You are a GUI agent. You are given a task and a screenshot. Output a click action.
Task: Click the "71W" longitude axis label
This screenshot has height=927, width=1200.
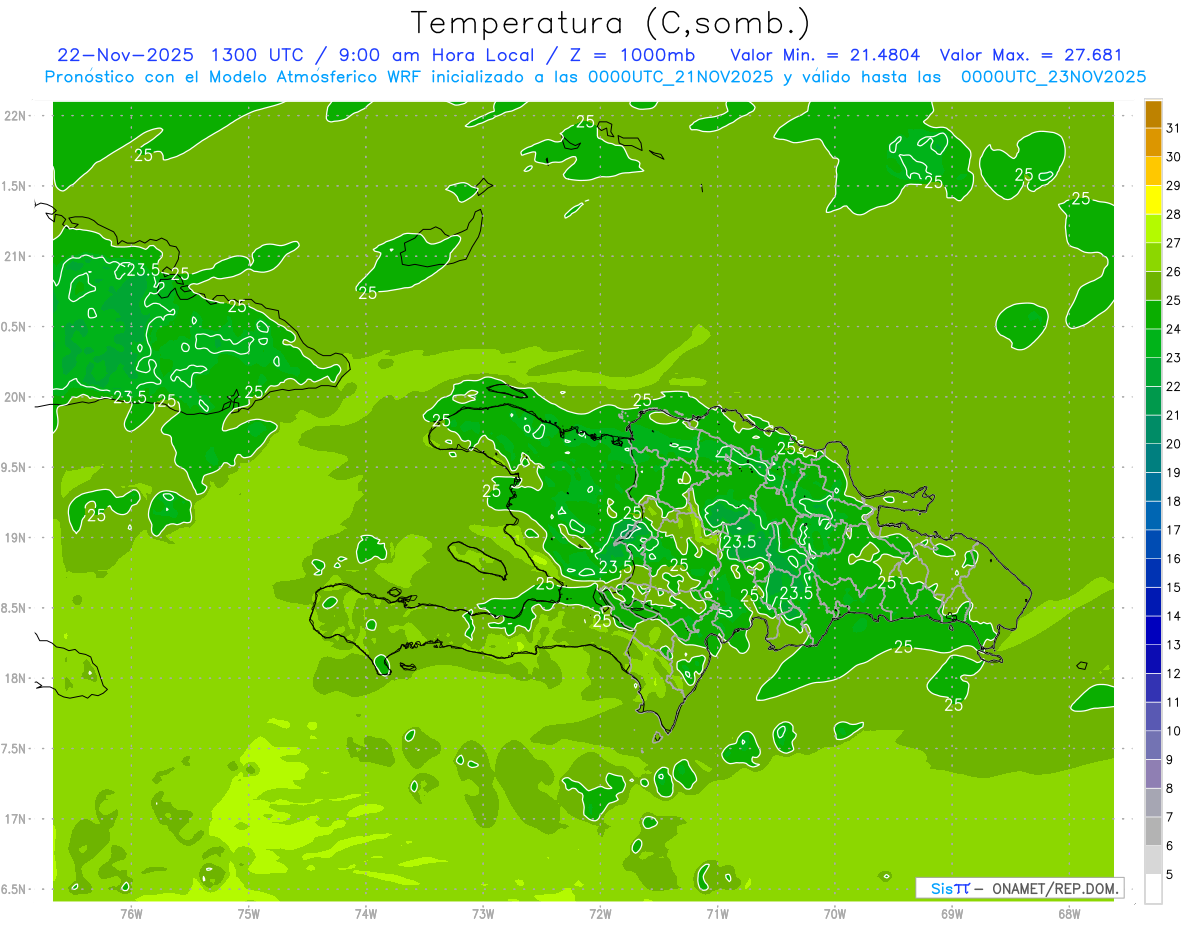(x=717, y=913)
